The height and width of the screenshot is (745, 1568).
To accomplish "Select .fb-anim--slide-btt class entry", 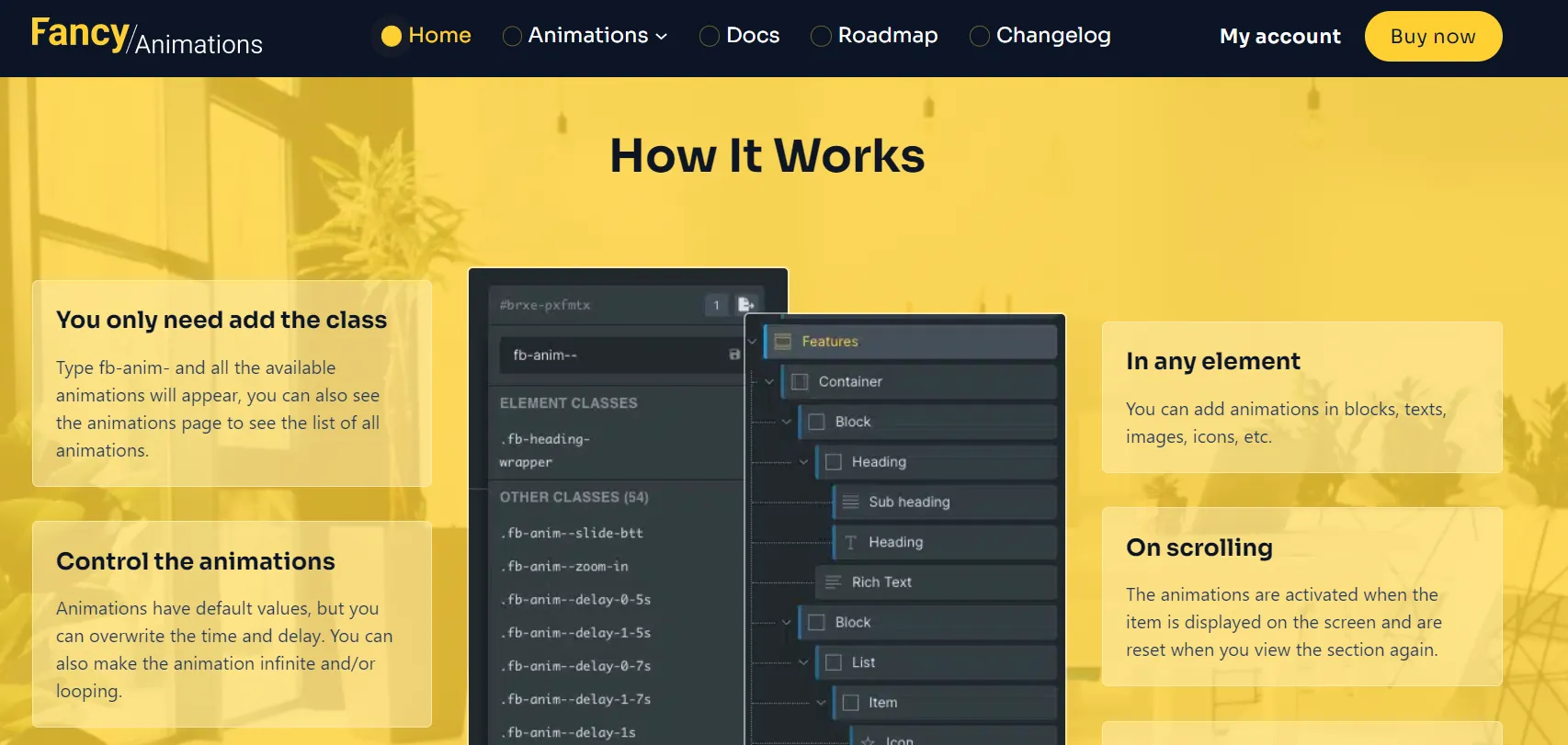I will [573, 534].
